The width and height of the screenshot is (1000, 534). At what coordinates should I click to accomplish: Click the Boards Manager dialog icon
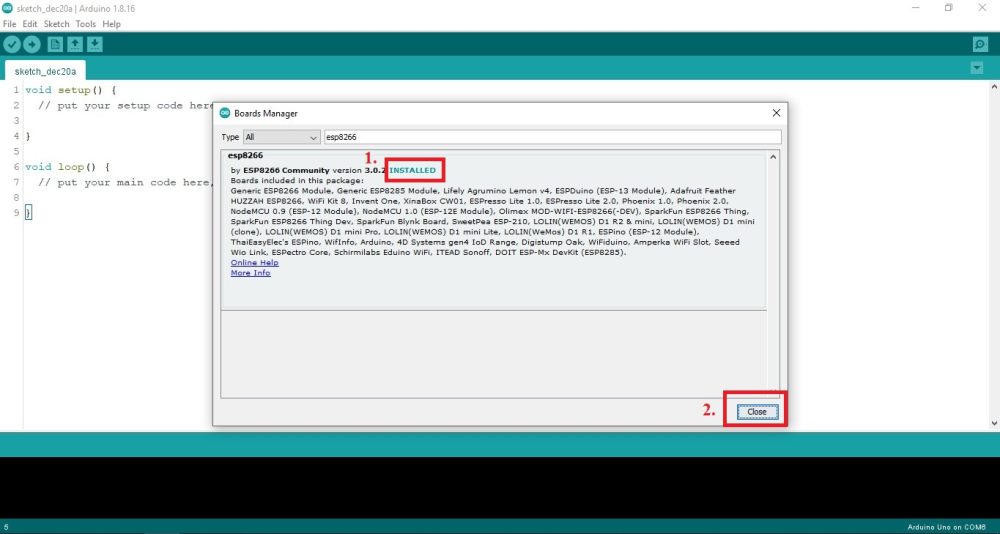point(225,113)
